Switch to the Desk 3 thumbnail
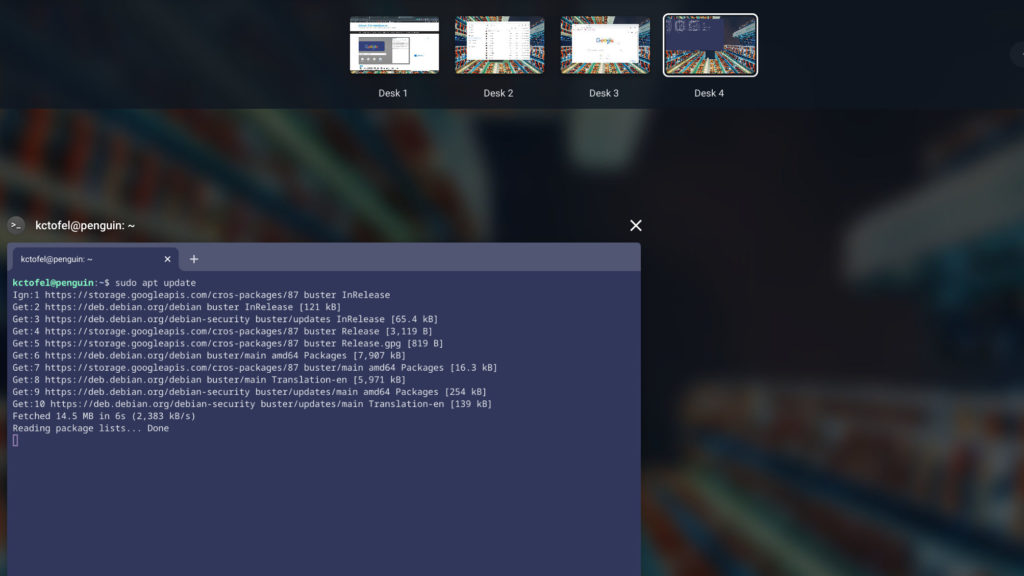This screenshot has width=1024, height=576. pos(605,45)
